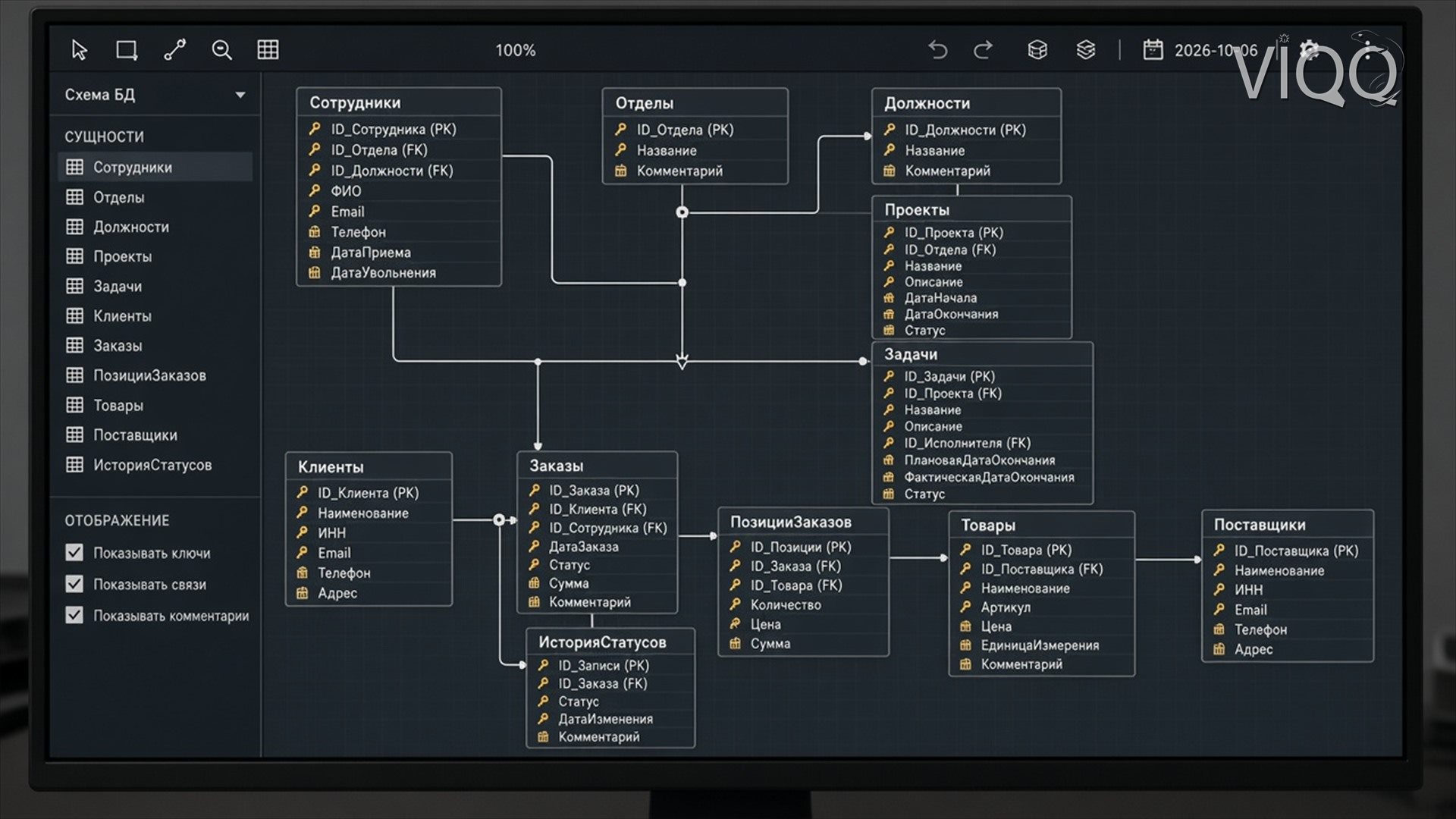This screenshot has height=819, width=1456.
Task: Toggle the grid view icon
Action: click(268, 50)
